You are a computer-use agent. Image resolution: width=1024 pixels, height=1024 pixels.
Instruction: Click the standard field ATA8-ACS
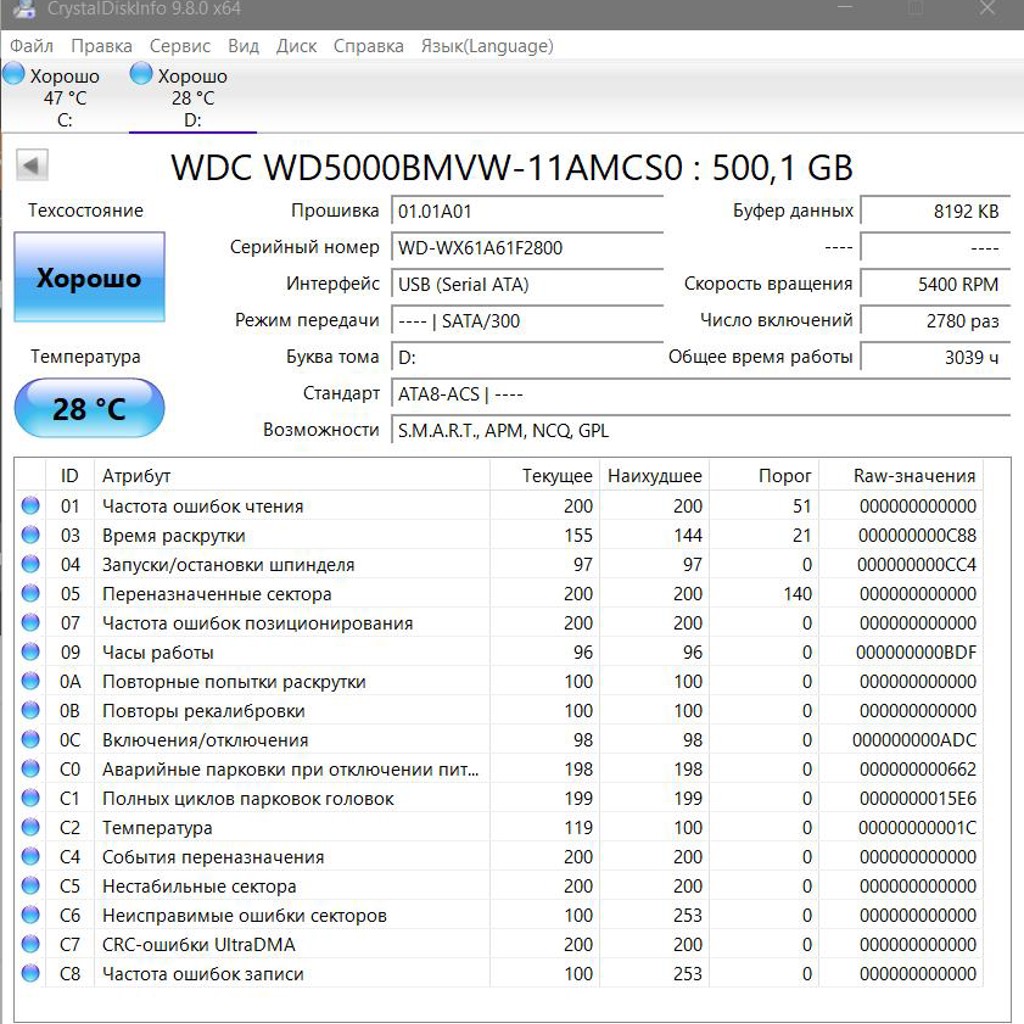(701, 394)
